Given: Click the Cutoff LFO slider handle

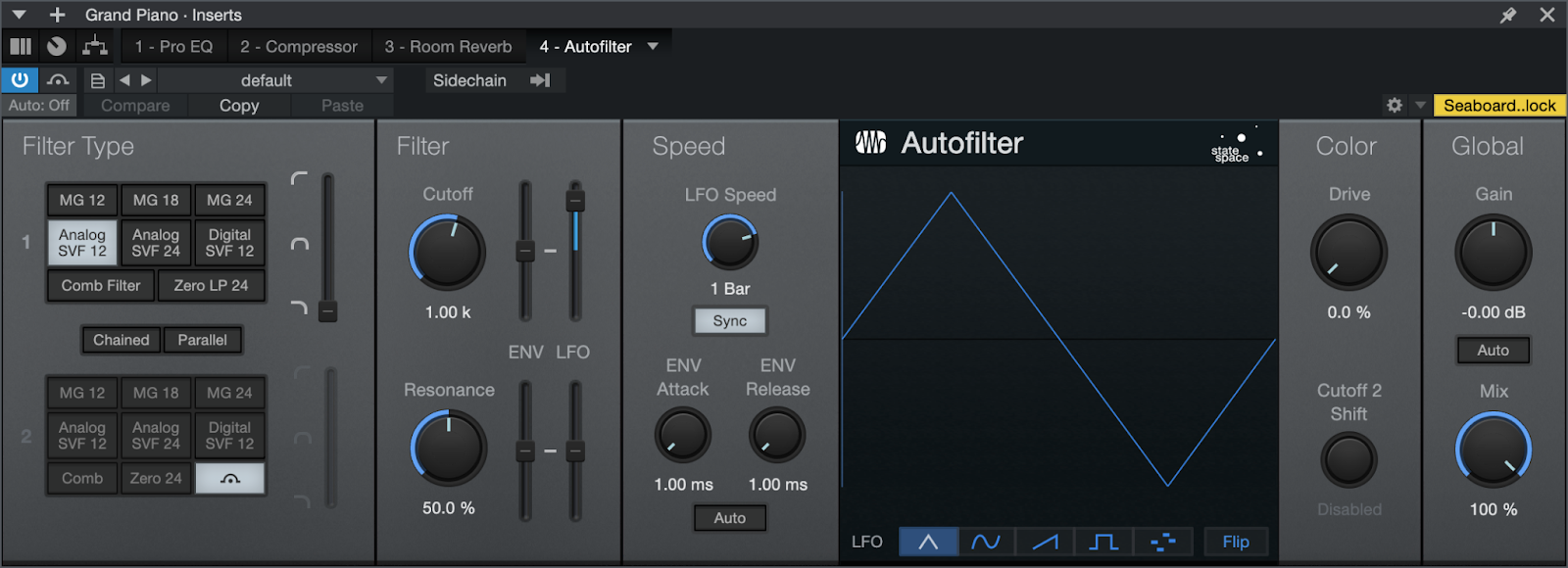Looking at the screenshot, I should coord(575,201).
